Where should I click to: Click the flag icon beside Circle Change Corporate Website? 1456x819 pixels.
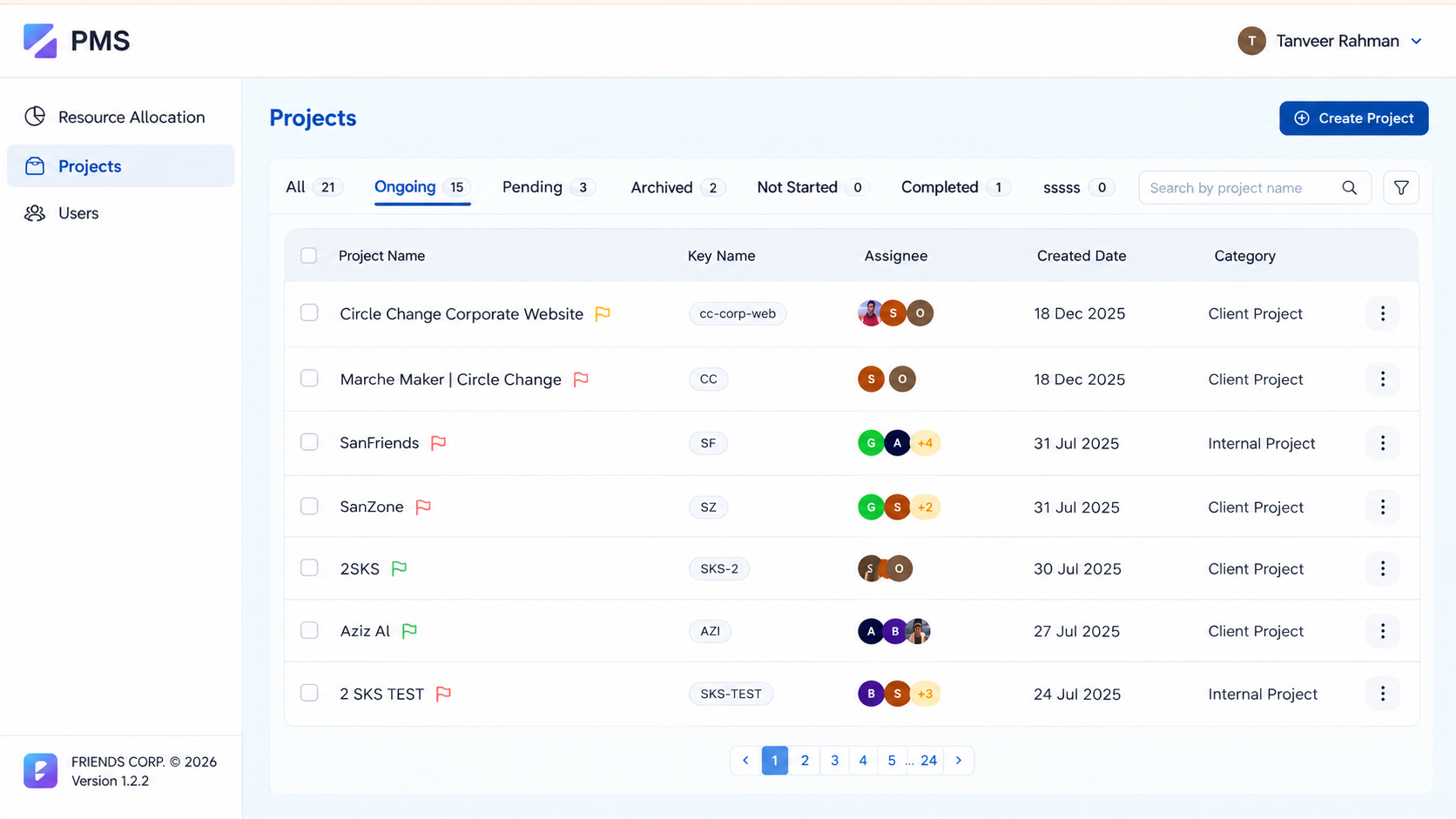[603, 313]
